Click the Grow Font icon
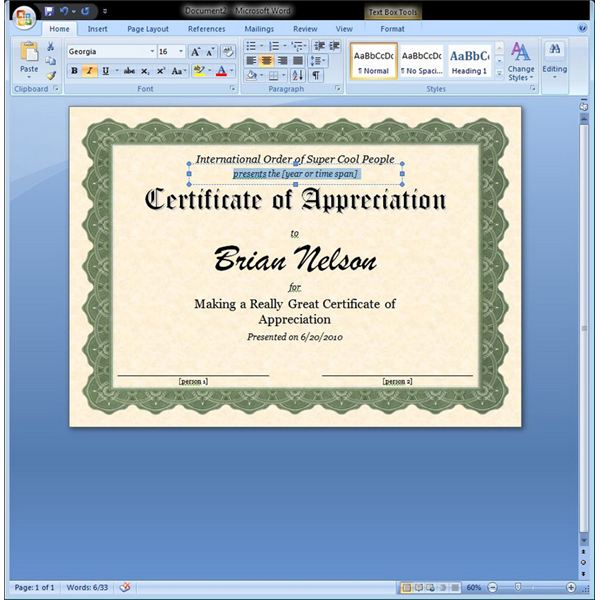The width and height of the screenshot is (600, 600). click(x=195, y=51)
